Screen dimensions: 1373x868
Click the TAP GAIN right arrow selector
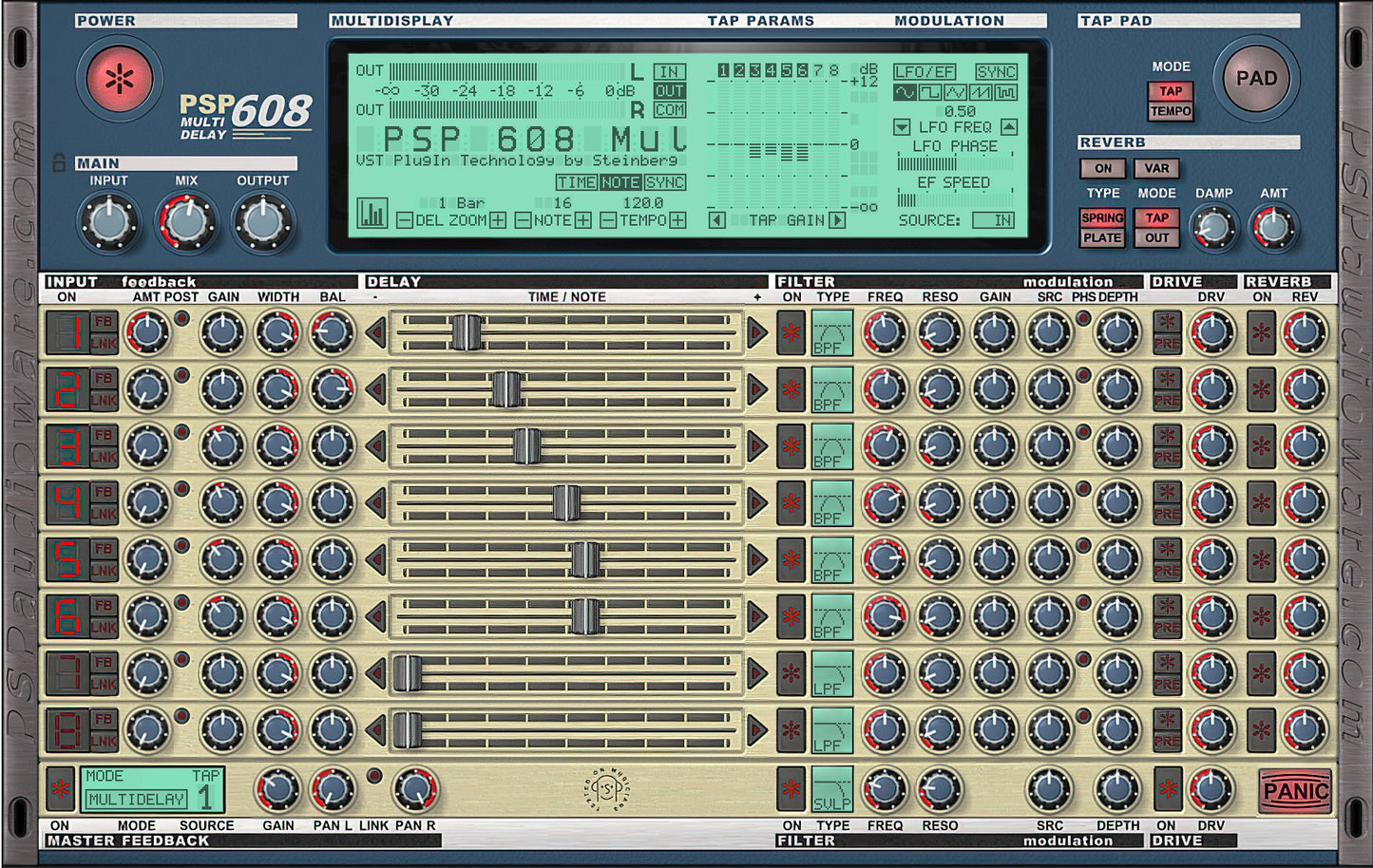tap(836, 220)
